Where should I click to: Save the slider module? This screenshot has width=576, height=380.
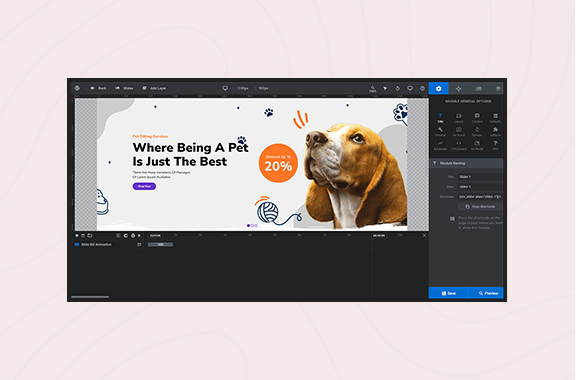click(449, 293)
